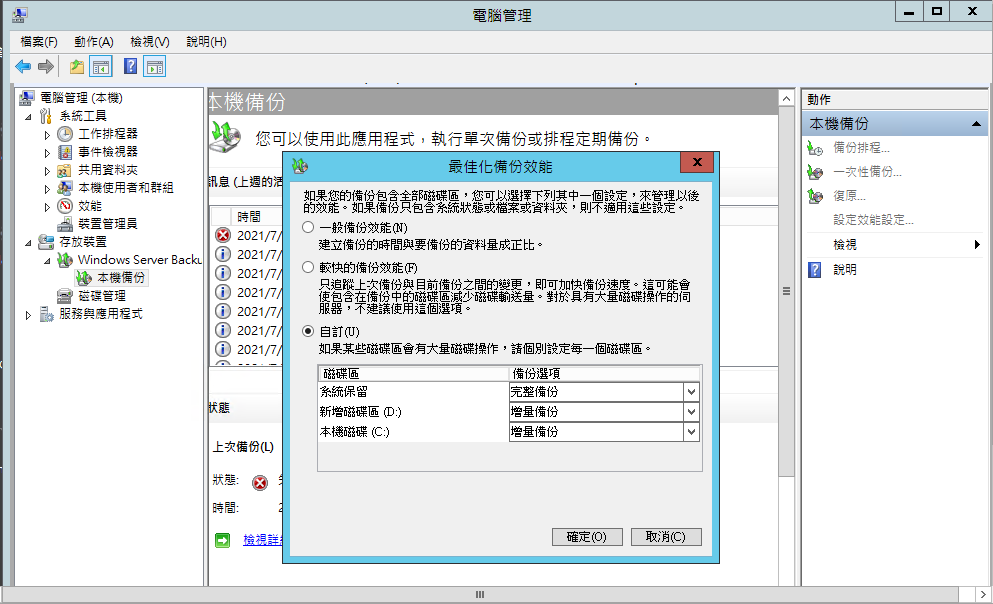Click 說明 help icon in actions pane
This screenshot has width=993, height=604.
(x=815, y=270)
